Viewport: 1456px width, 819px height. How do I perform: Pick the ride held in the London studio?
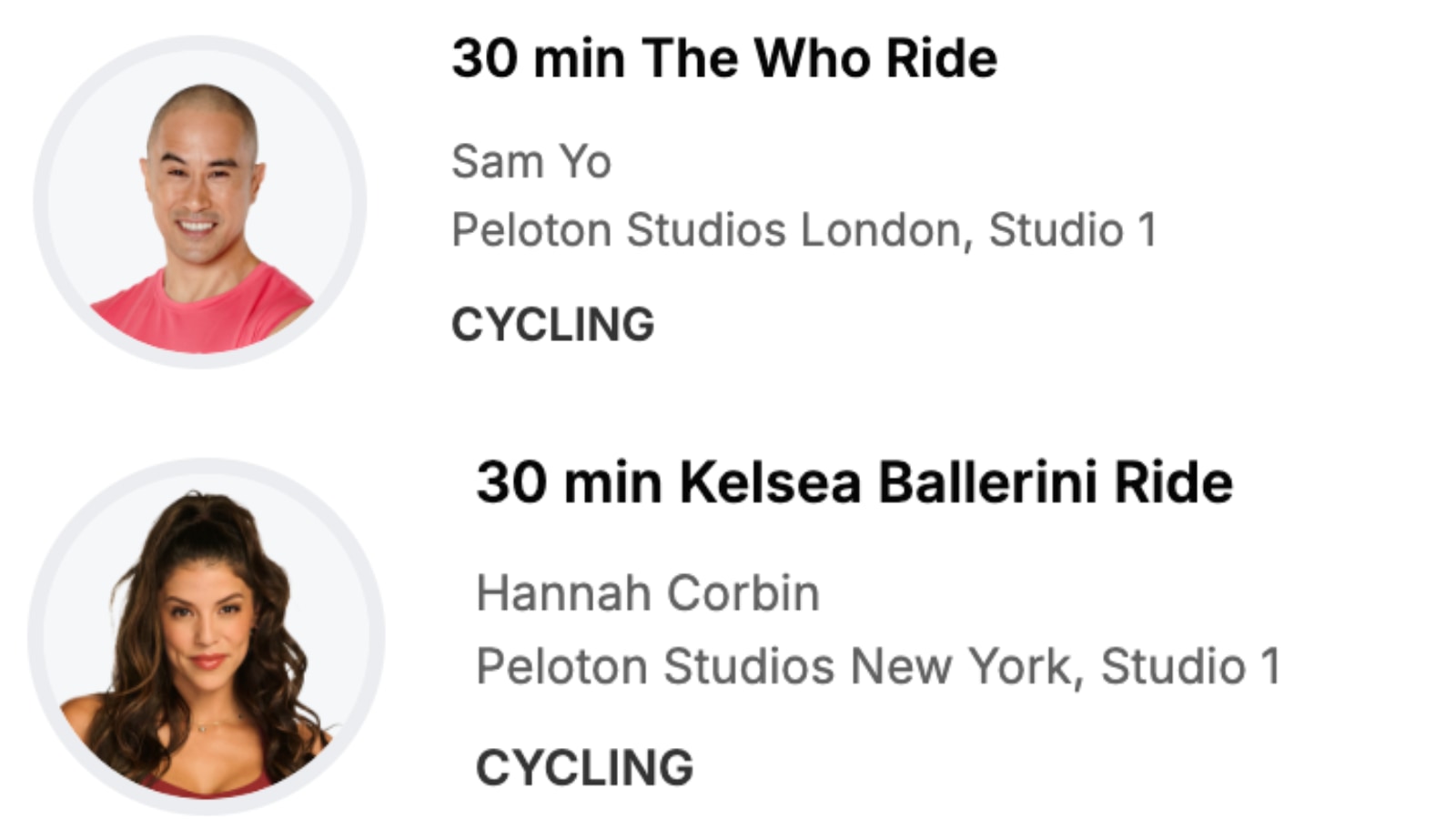723,59
